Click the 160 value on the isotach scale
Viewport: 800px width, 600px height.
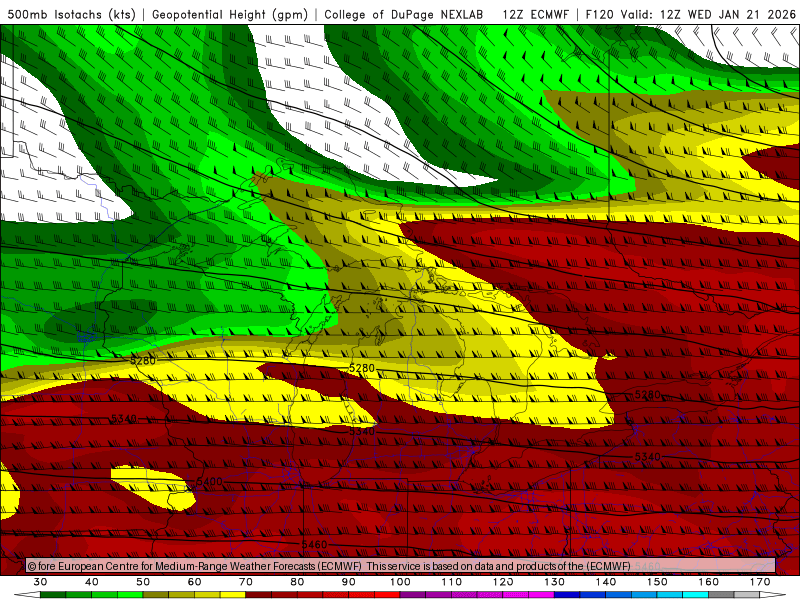pos(709,582)
